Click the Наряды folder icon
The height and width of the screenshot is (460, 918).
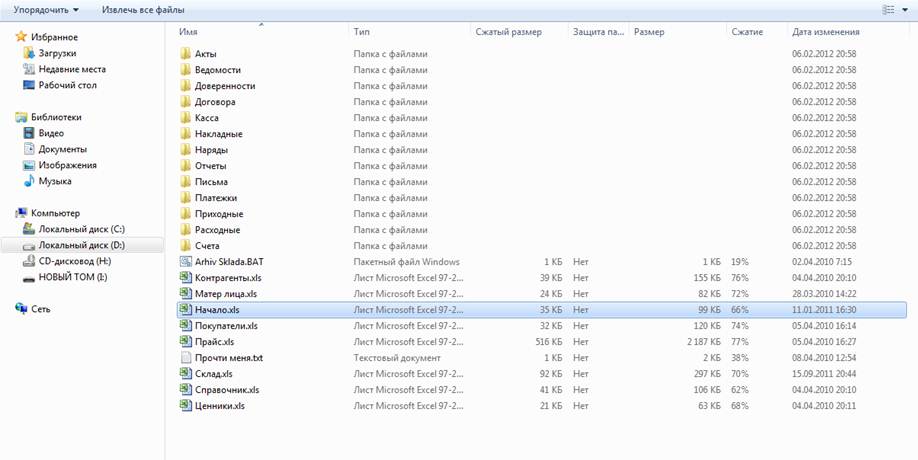186,150
